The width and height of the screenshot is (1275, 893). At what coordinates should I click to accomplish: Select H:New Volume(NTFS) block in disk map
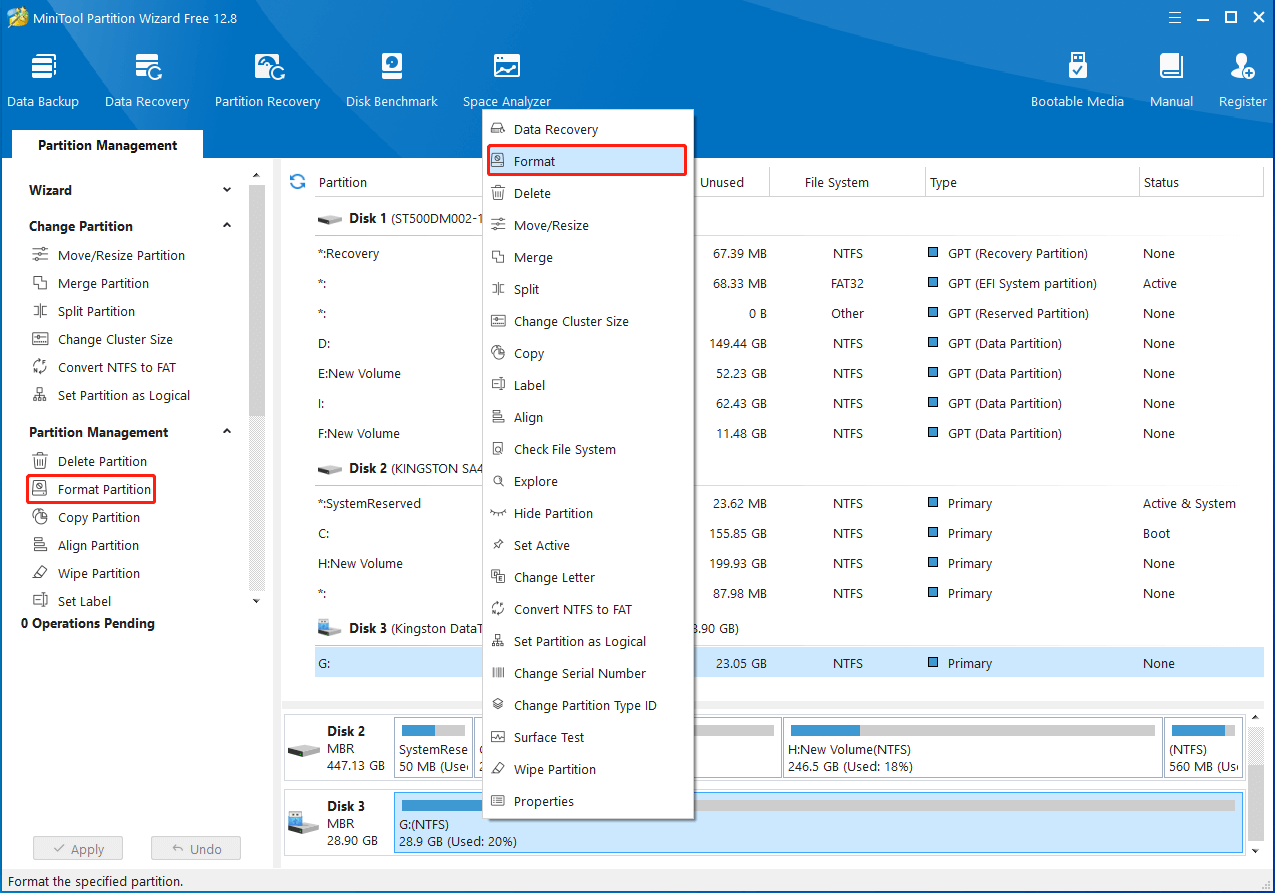(x=973, y=748)
